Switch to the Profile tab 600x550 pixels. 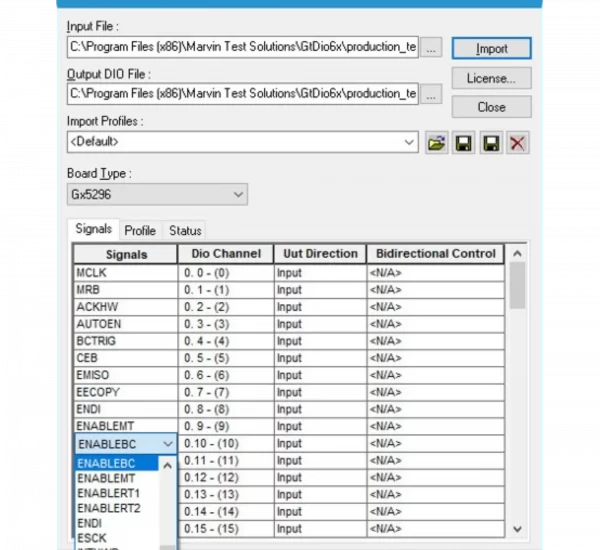pyautogui.click(x=140, y=230)
